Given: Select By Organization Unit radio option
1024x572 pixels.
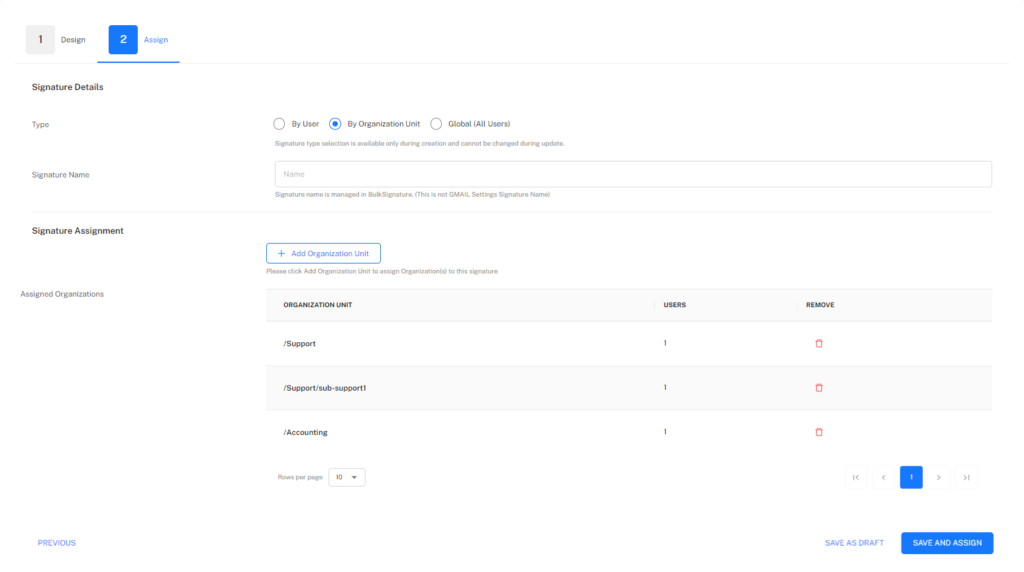Looking at the screenshot, I should (335, 124).
